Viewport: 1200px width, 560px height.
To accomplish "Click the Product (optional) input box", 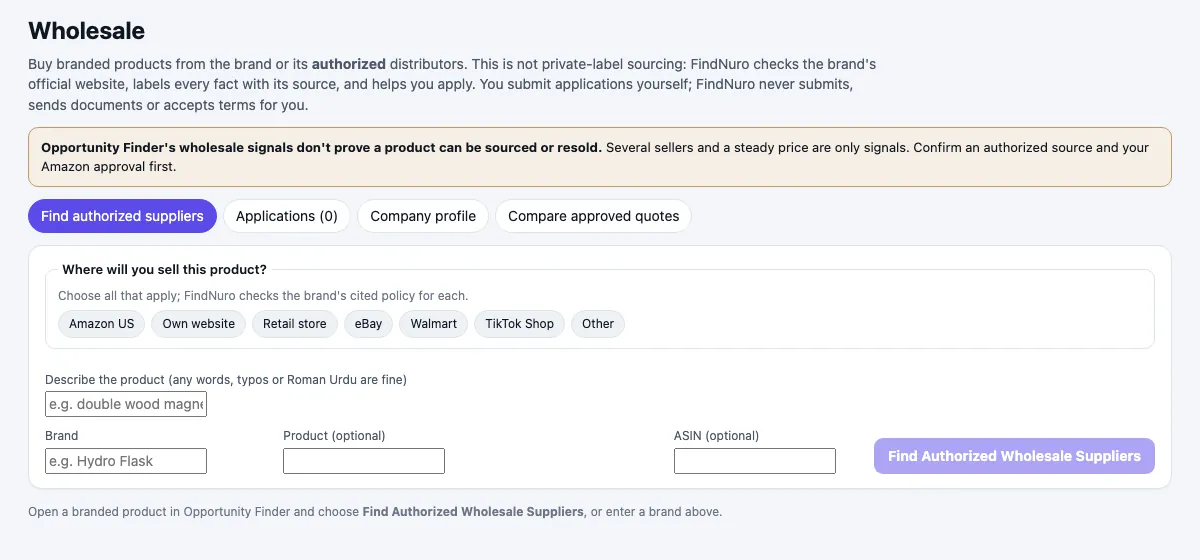I will tap(364, 461).
